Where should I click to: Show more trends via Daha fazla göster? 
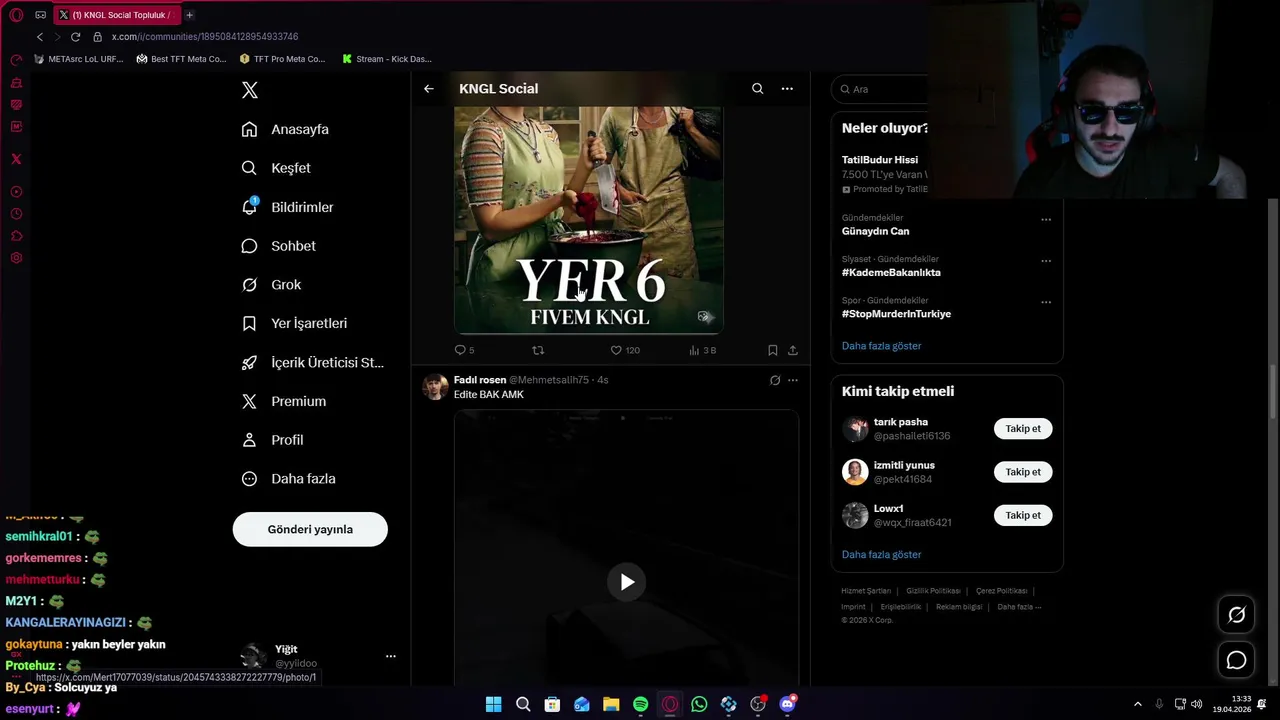pyautogui.click(x=881, y=346)
